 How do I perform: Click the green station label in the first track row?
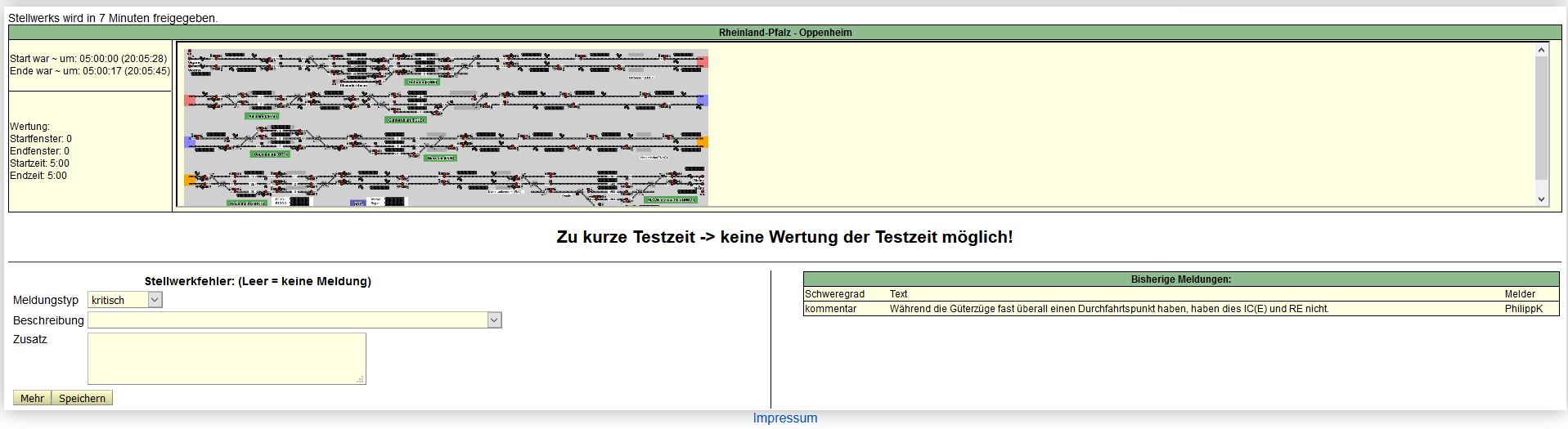422,82
